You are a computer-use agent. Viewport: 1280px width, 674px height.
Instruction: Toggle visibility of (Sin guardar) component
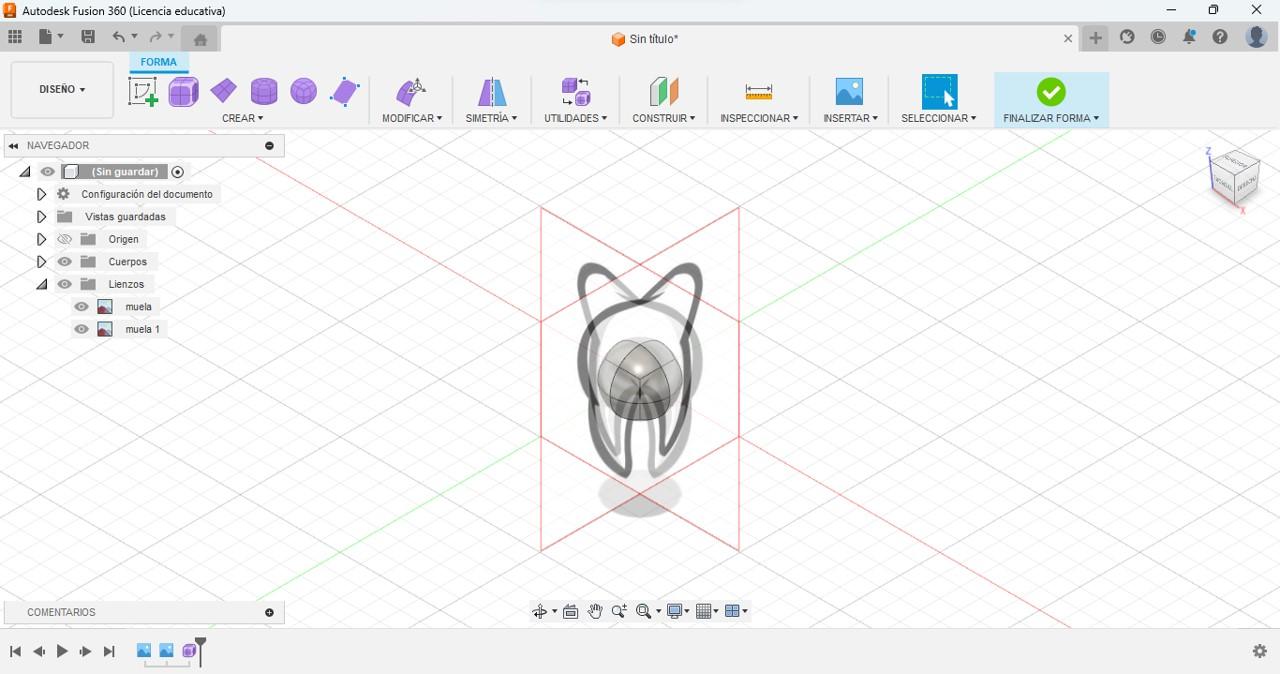click(47, 172)
